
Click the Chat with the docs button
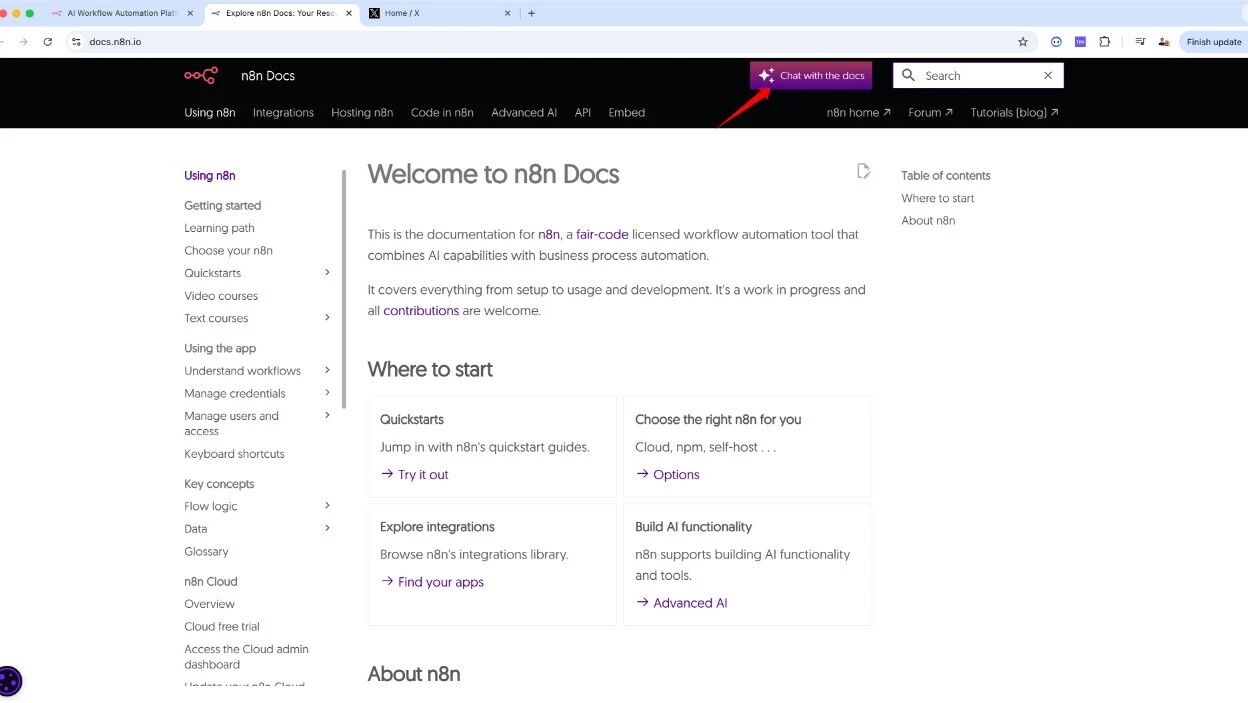click(811, 76)
